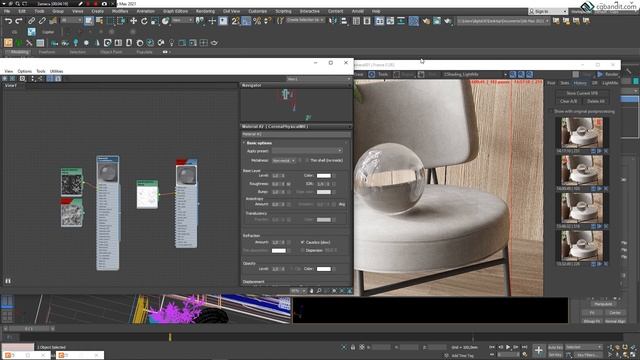Image resolution: width=640 pixels, height=360 pixels.
Task: Toggle the Angle Snap tool
Action: (x=246, y=20)
